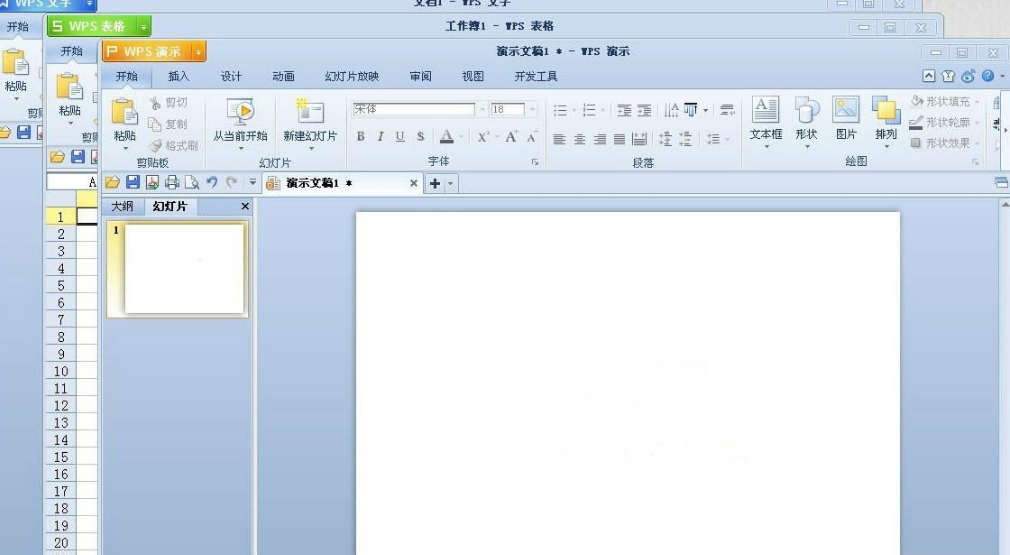This screenshot has height=555, width=1010.
Task: Switch to the Outline (大纲) pane tab
Action: point(122,206)
